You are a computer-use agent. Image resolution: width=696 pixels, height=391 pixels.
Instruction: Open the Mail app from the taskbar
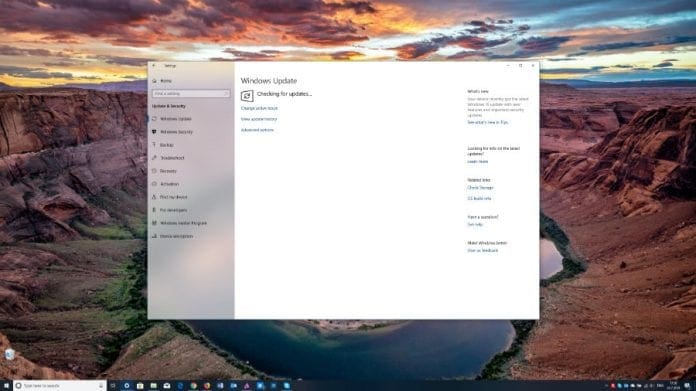coord(167,386)
